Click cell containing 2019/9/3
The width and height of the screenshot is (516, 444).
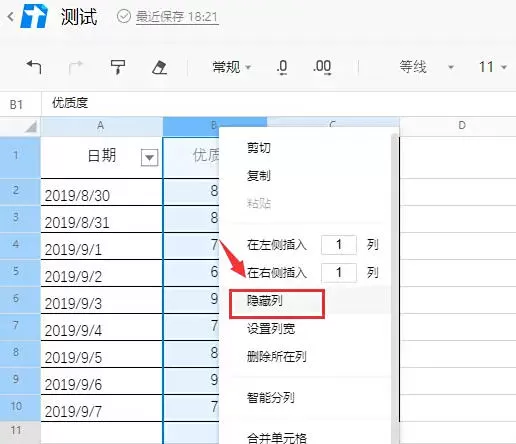[x=102, y=300]
